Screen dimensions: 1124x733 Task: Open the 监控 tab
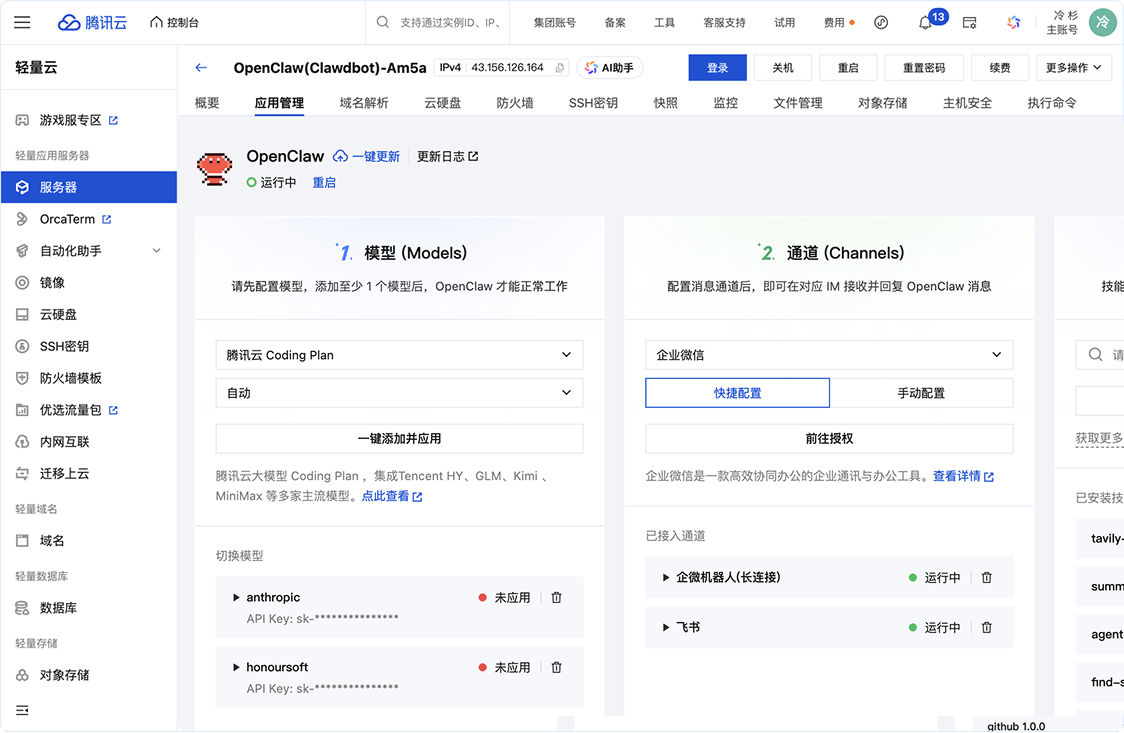pyautogui.click(x=725, y=103)
